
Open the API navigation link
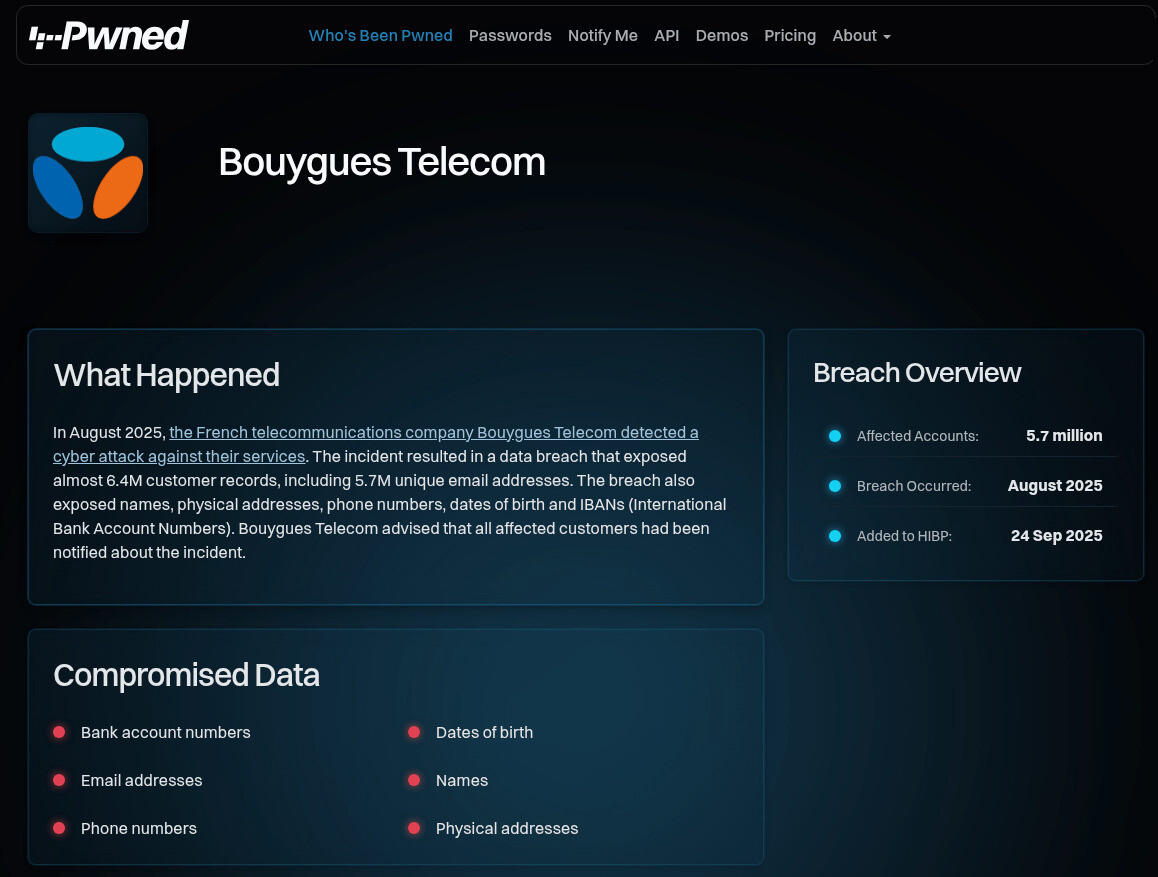click(x=666, y=36)
